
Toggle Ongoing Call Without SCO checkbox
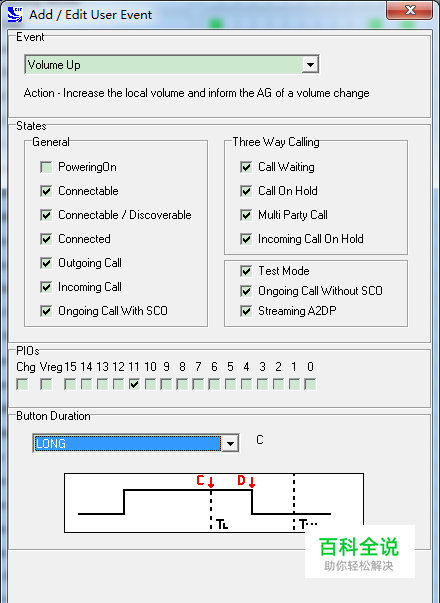tap(246, 291)
